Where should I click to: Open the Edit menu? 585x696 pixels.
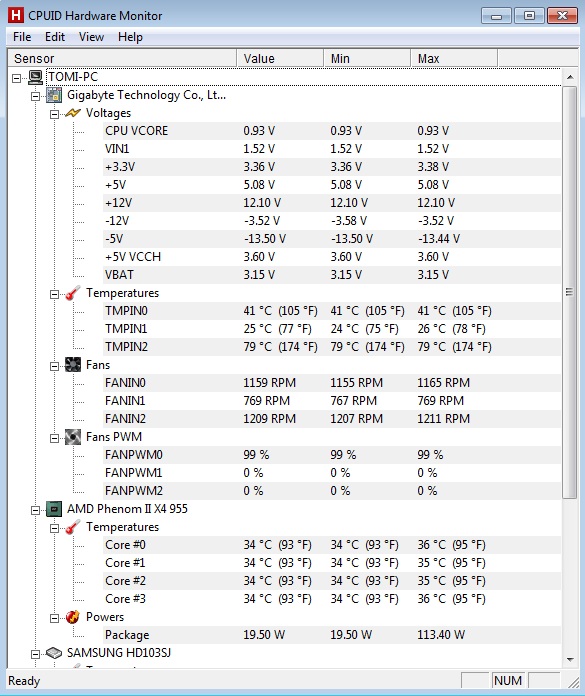coord(55,37)
